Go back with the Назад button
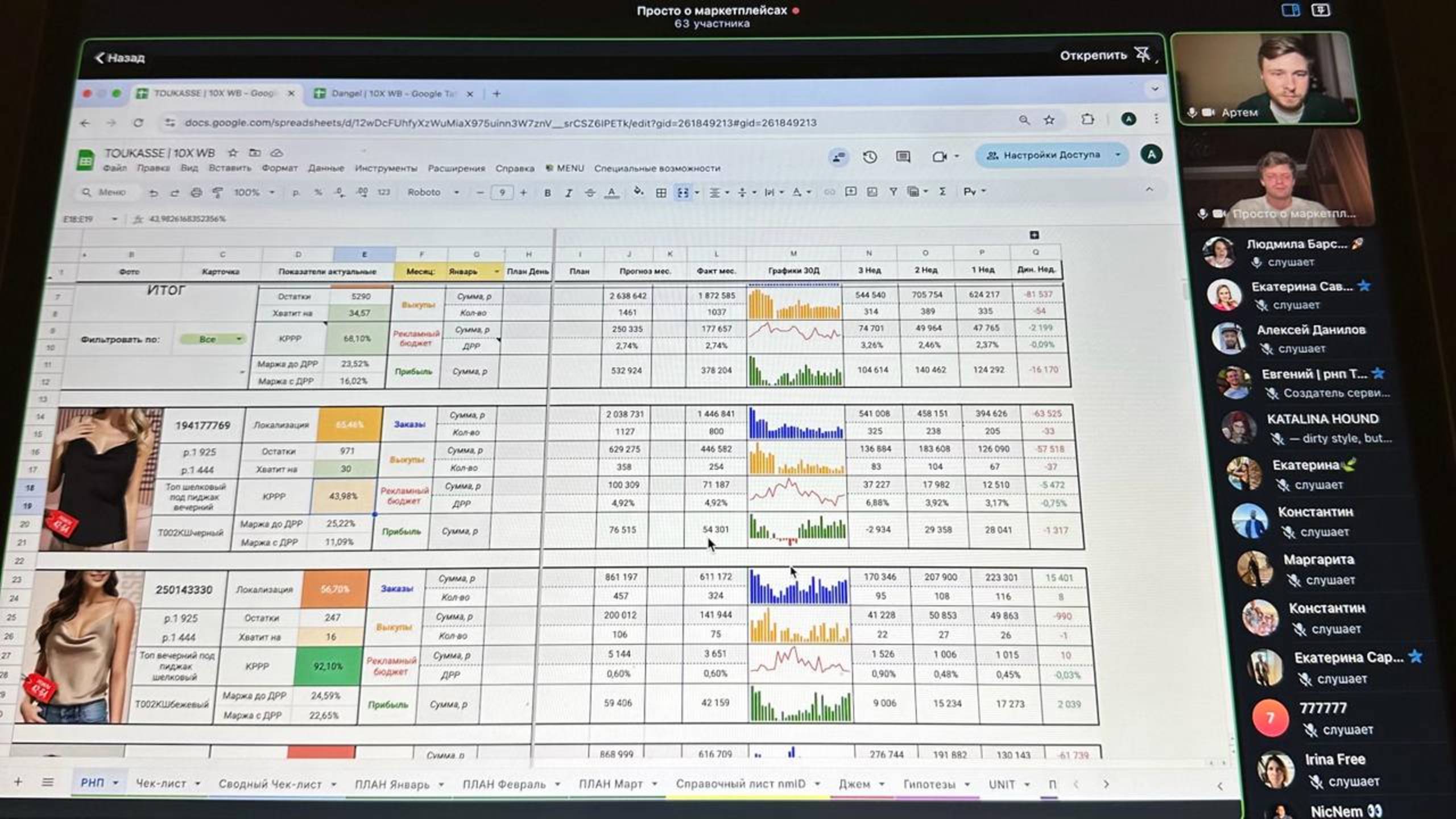This screenshot has width=1456, height=819. [120, 57]
